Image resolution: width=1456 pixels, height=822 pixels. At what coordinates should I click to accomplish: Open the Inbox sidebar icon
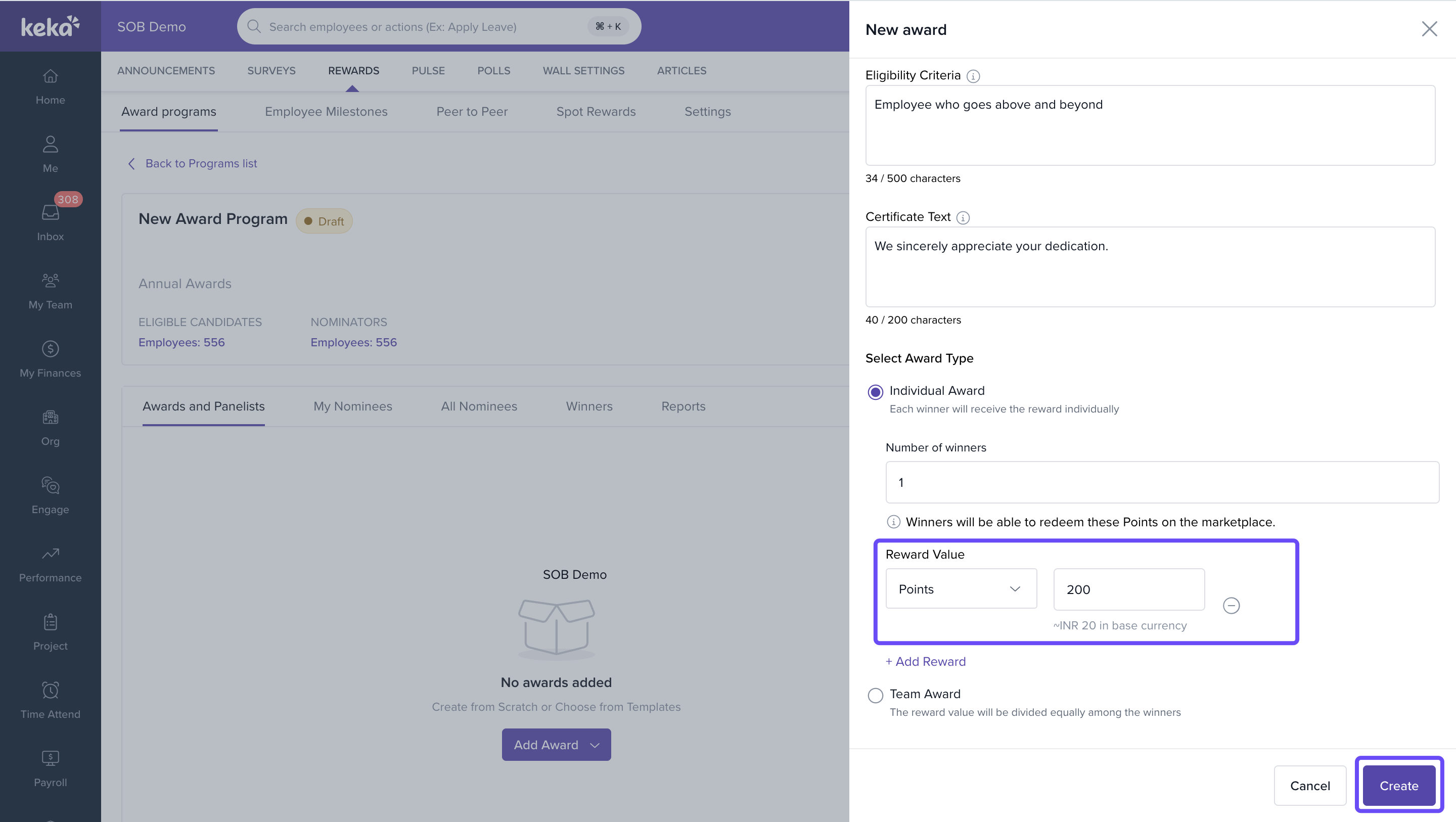(x=51, y=213)
